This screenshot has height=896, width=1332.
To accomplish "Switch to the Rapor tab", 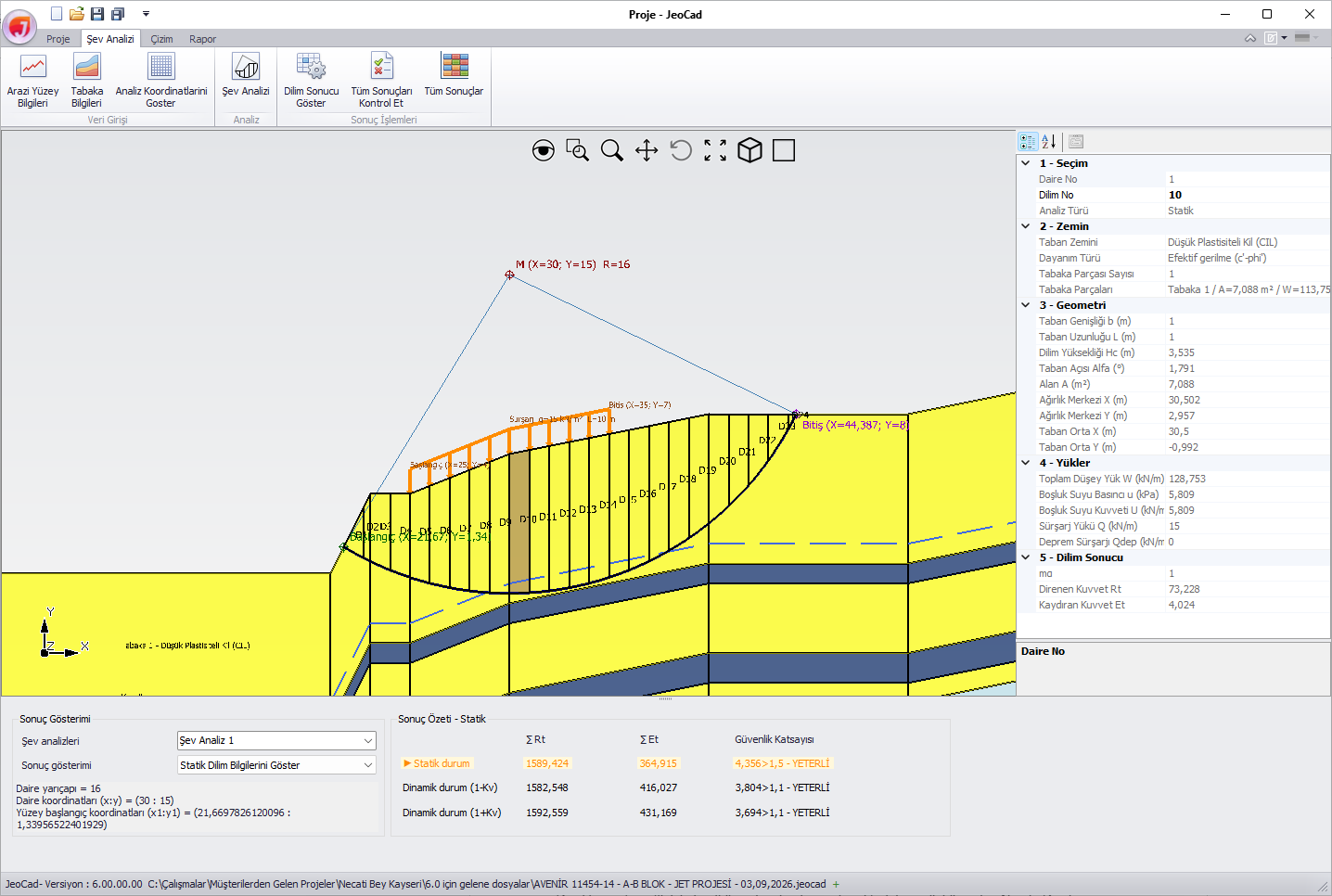I will 202,39.
